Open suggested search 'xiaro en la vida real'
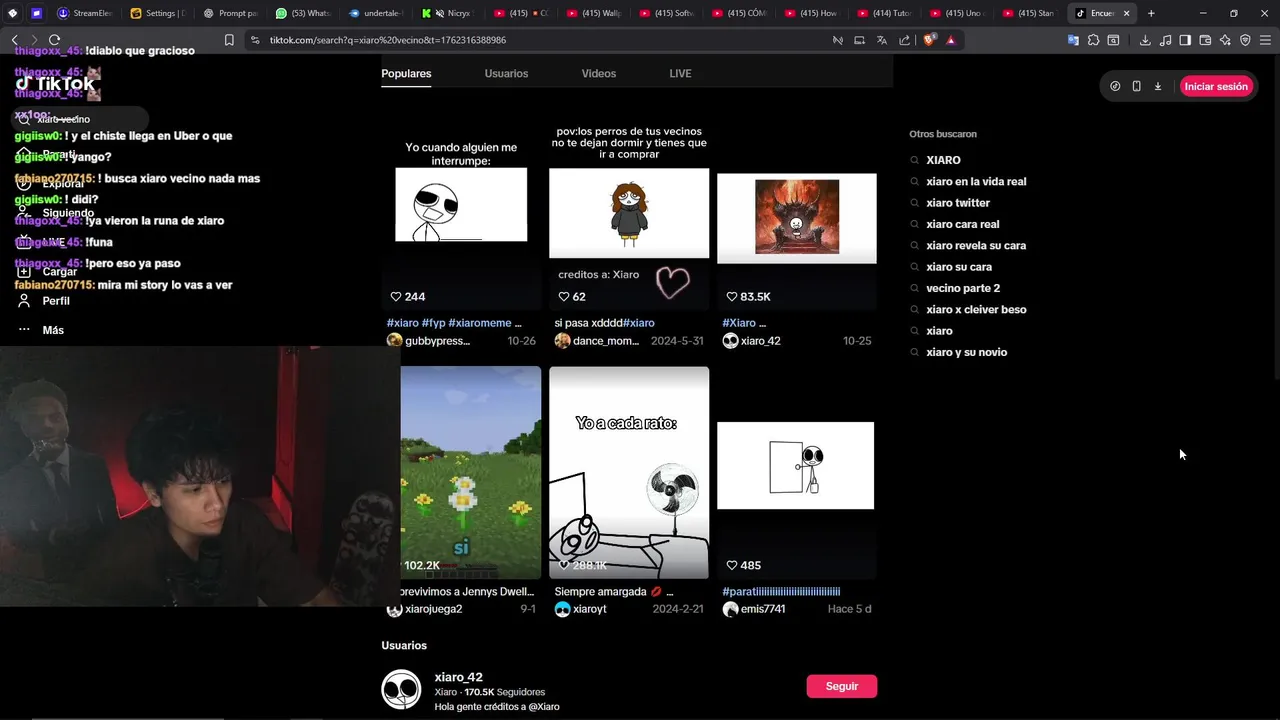 976,182
